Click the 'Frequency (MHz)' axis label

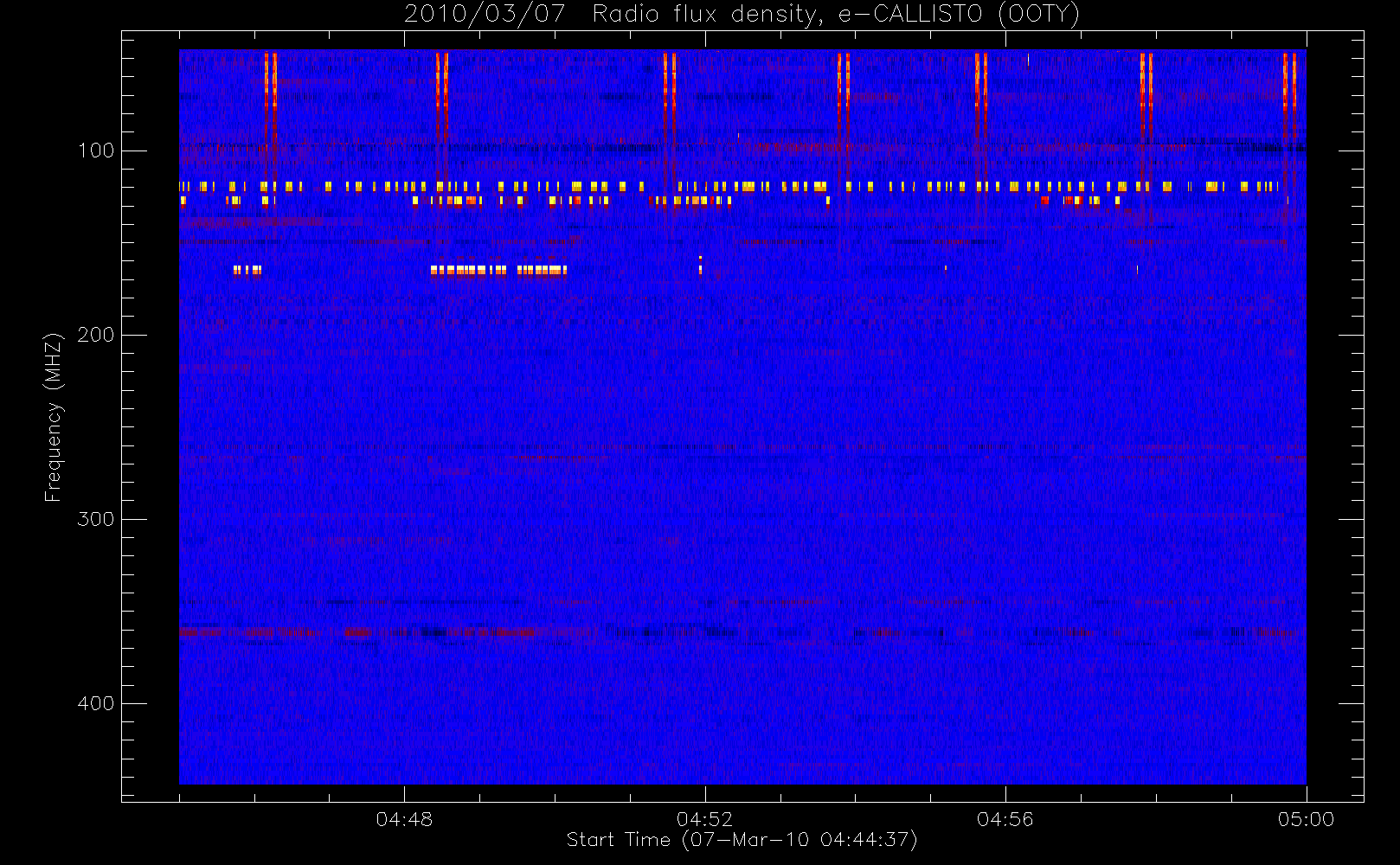[x=53, y=417]
